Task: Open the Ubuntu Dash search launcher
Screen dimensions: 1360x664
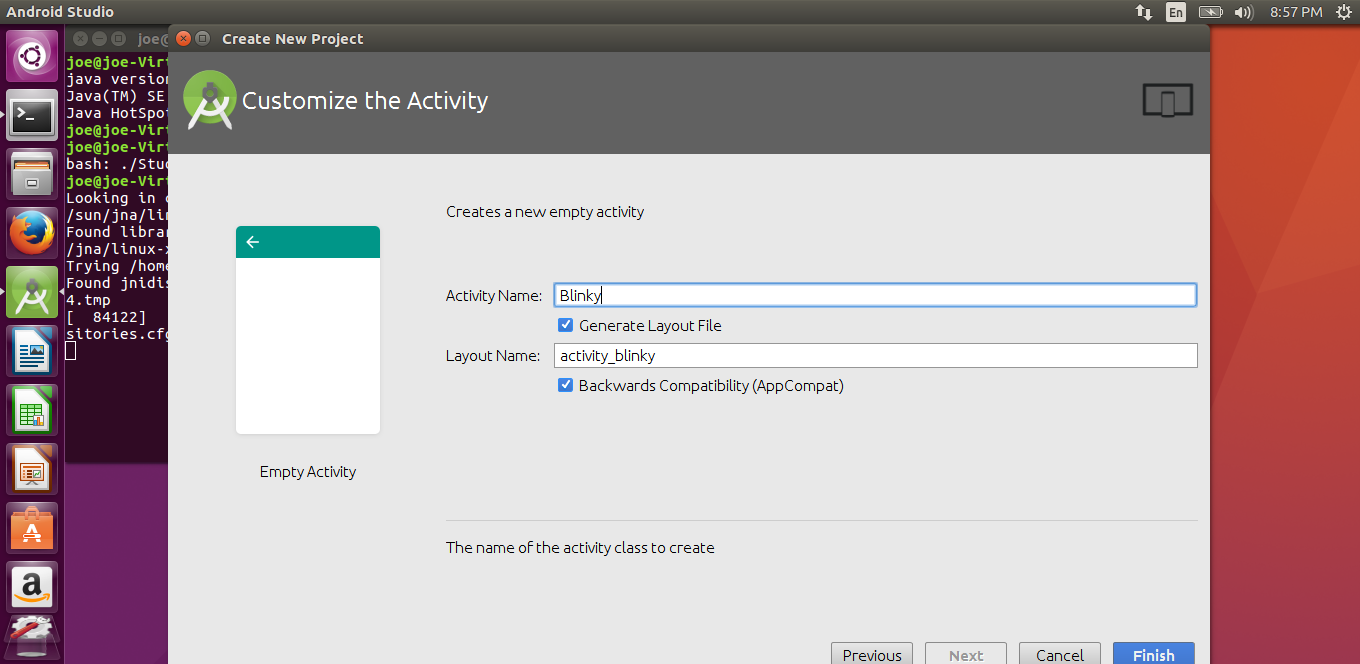Action: coord(32,56)
